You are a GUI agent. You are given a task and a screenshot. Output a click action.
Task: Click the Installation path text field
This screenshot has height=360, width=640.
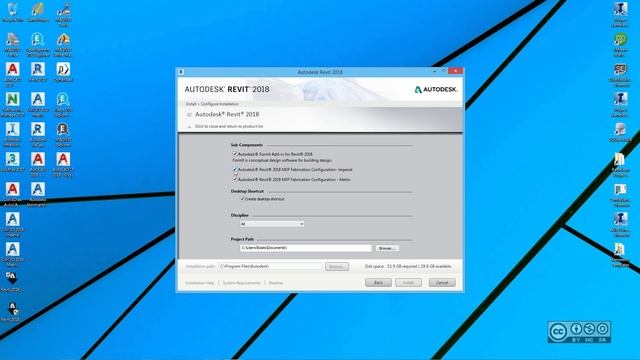[270, 266]
